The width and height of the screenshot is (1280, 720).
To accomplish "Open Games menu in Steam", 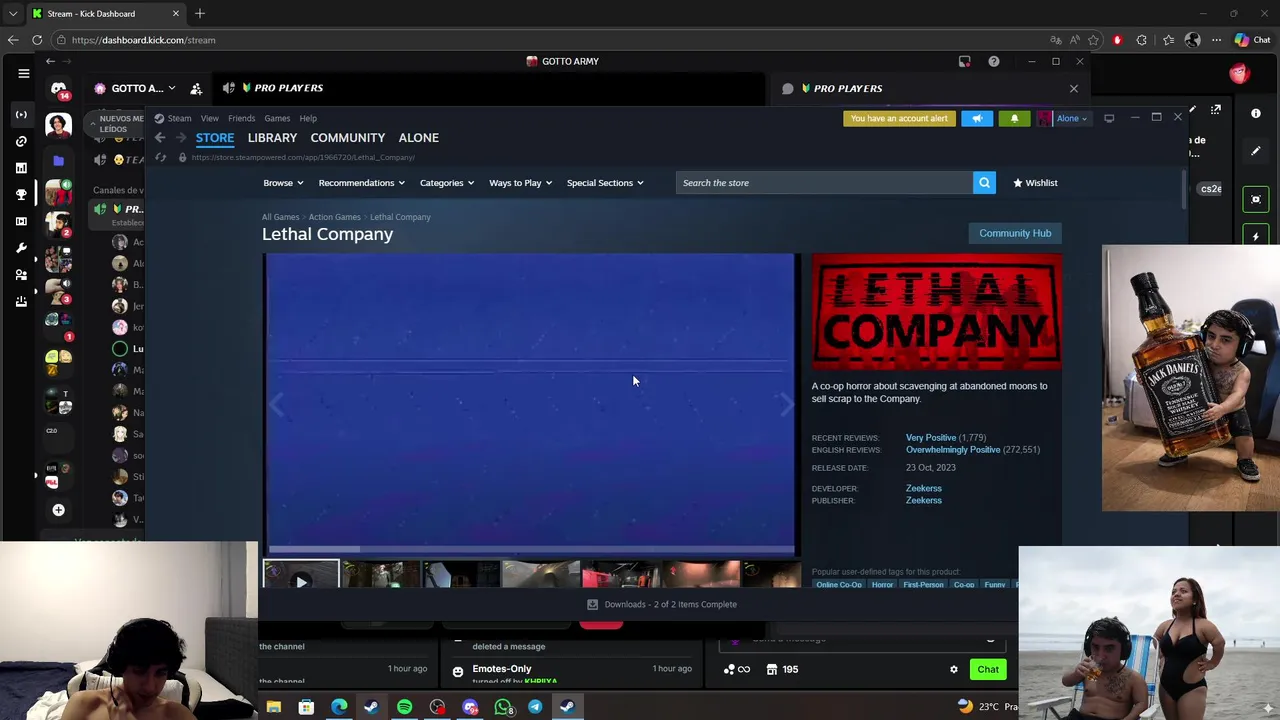I will pyautogui.click(x=277, y=118).
